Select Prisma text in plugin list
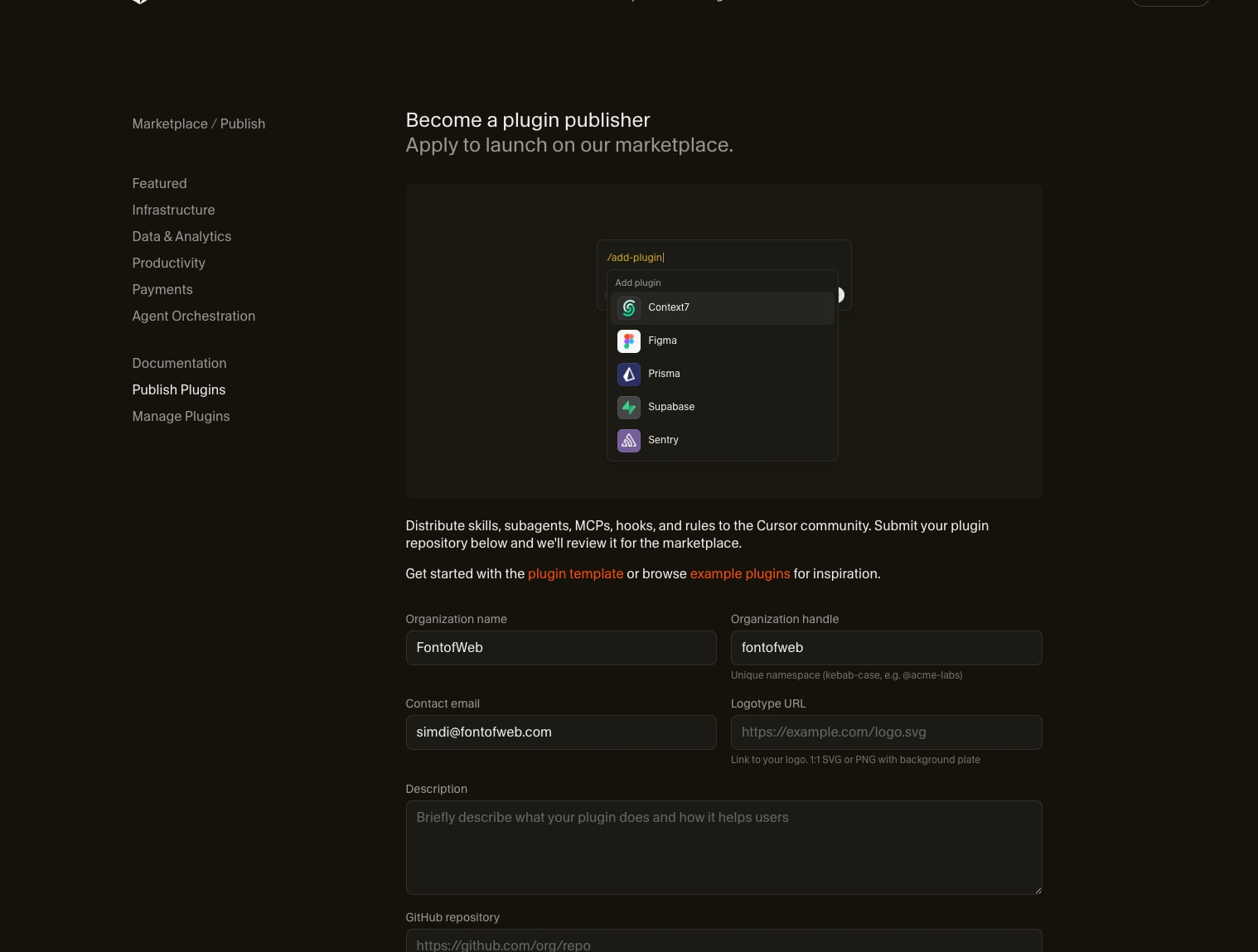 click(x=664, y=374)
